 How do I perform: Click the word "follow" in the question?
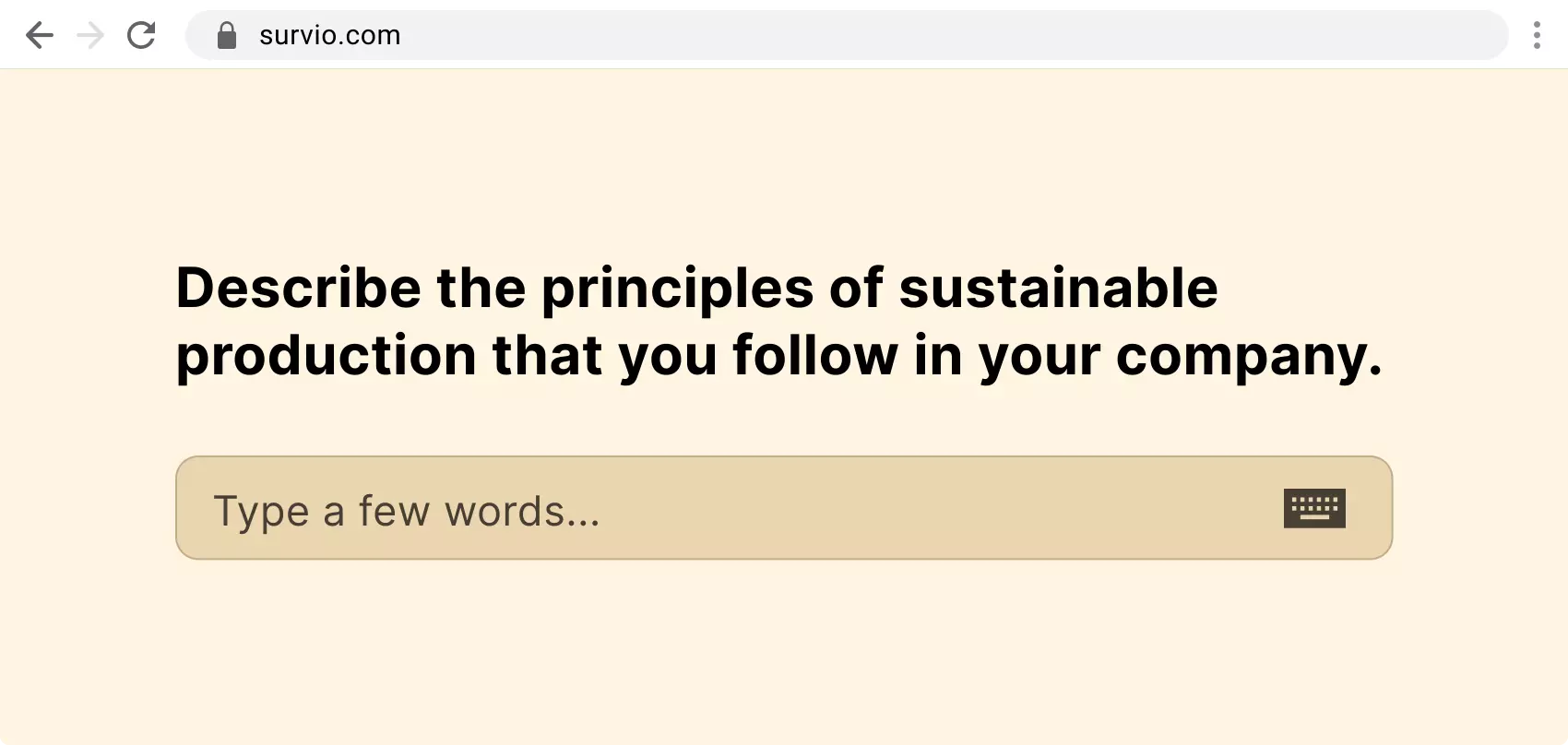(815, 356)
